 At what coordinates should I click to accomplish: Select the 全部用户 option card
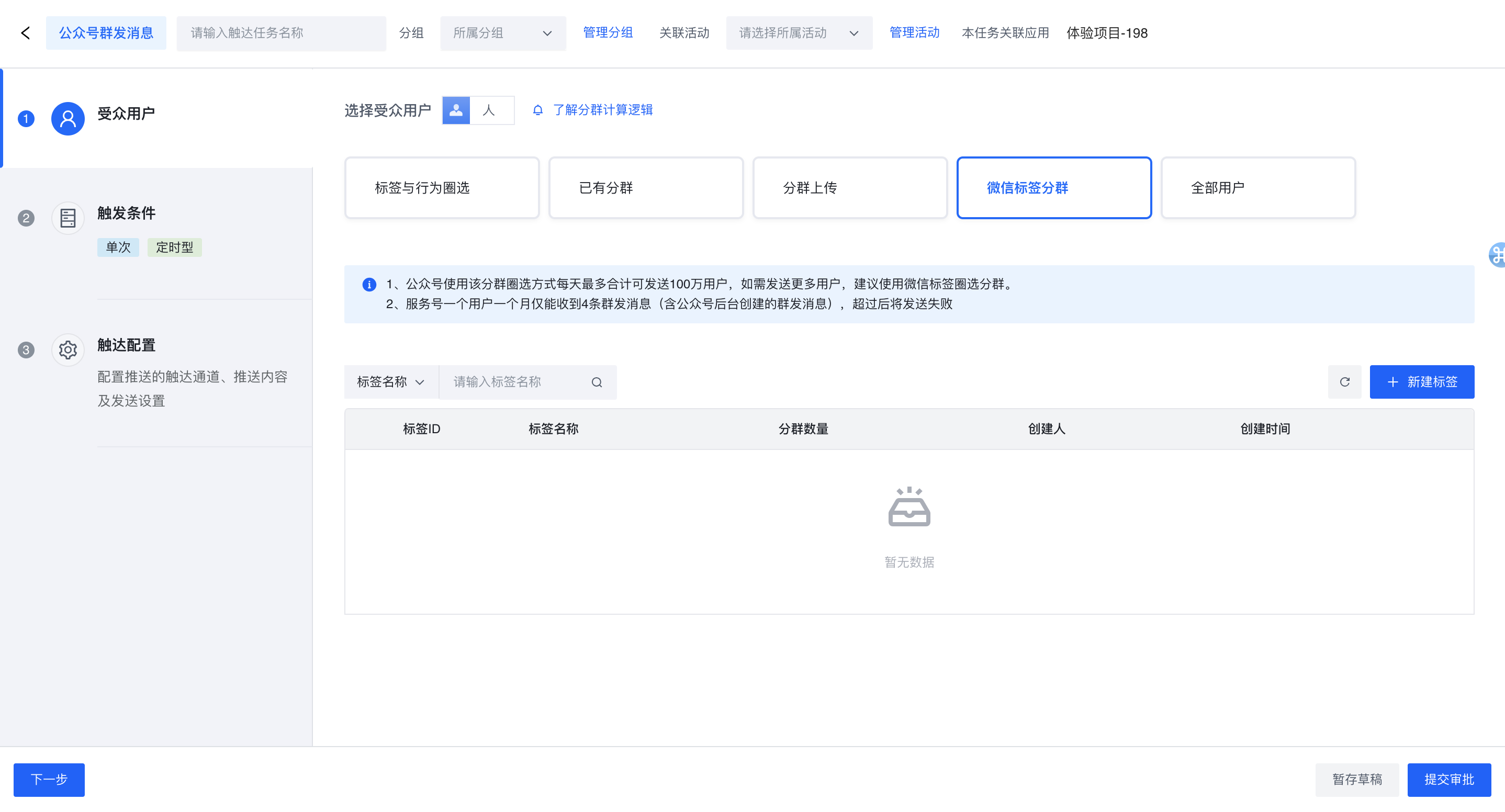point(1257,187)
